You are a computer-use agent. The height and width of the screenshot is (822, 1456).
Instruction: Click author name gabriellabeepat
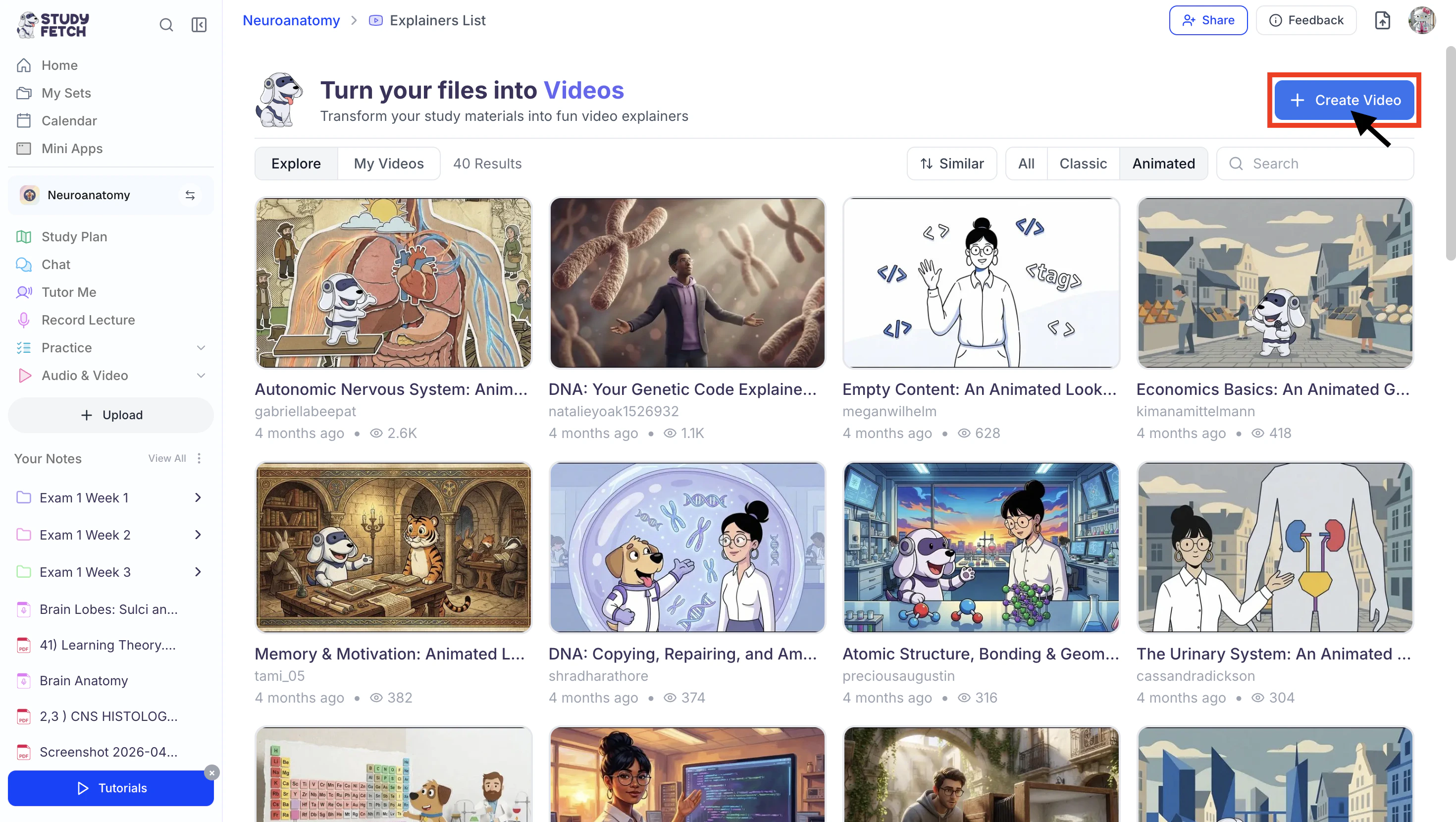(305, 411)
